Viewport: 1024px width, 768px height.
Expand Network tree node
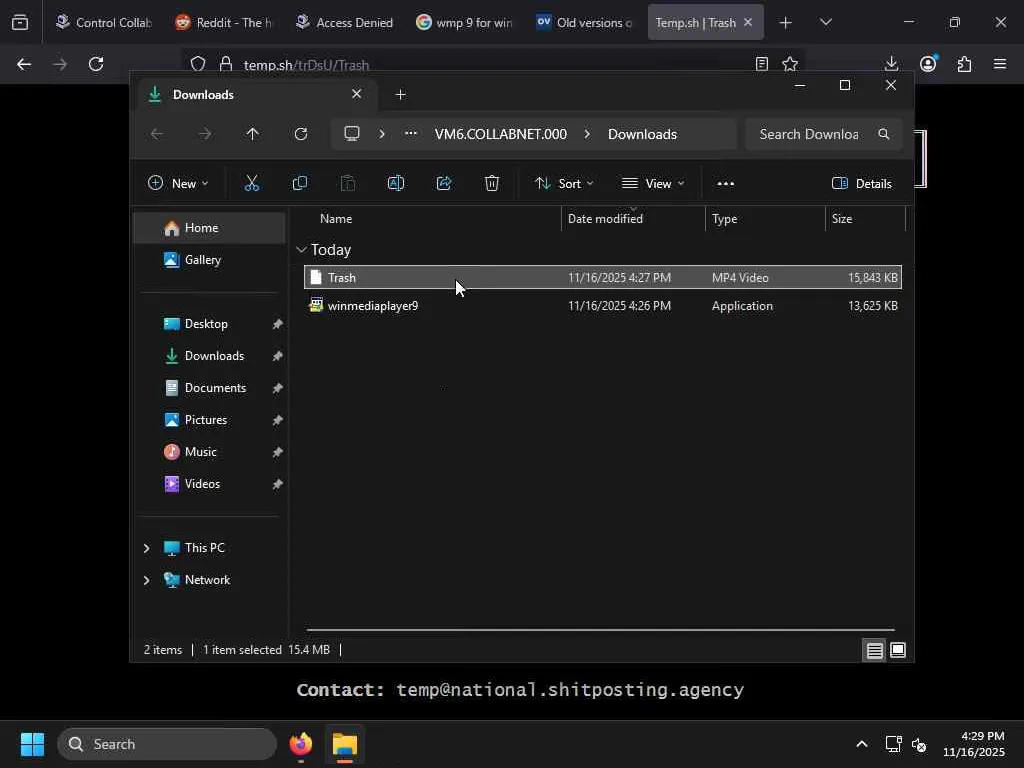[x=146, y=580]
